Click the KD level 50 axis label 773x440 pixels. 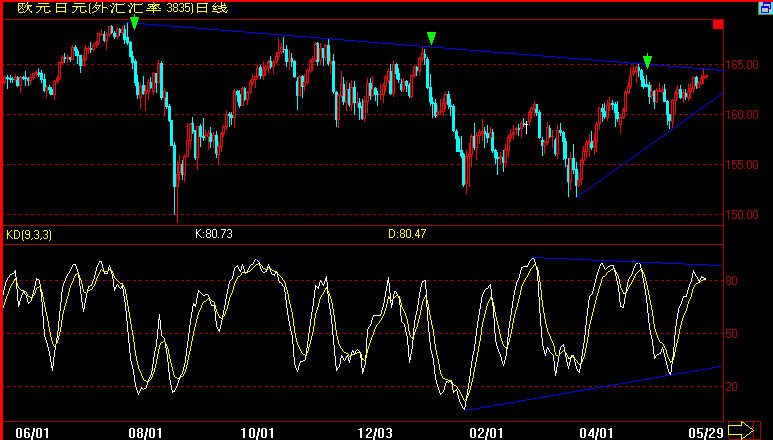pyautogui.click(x=732, y=334)
